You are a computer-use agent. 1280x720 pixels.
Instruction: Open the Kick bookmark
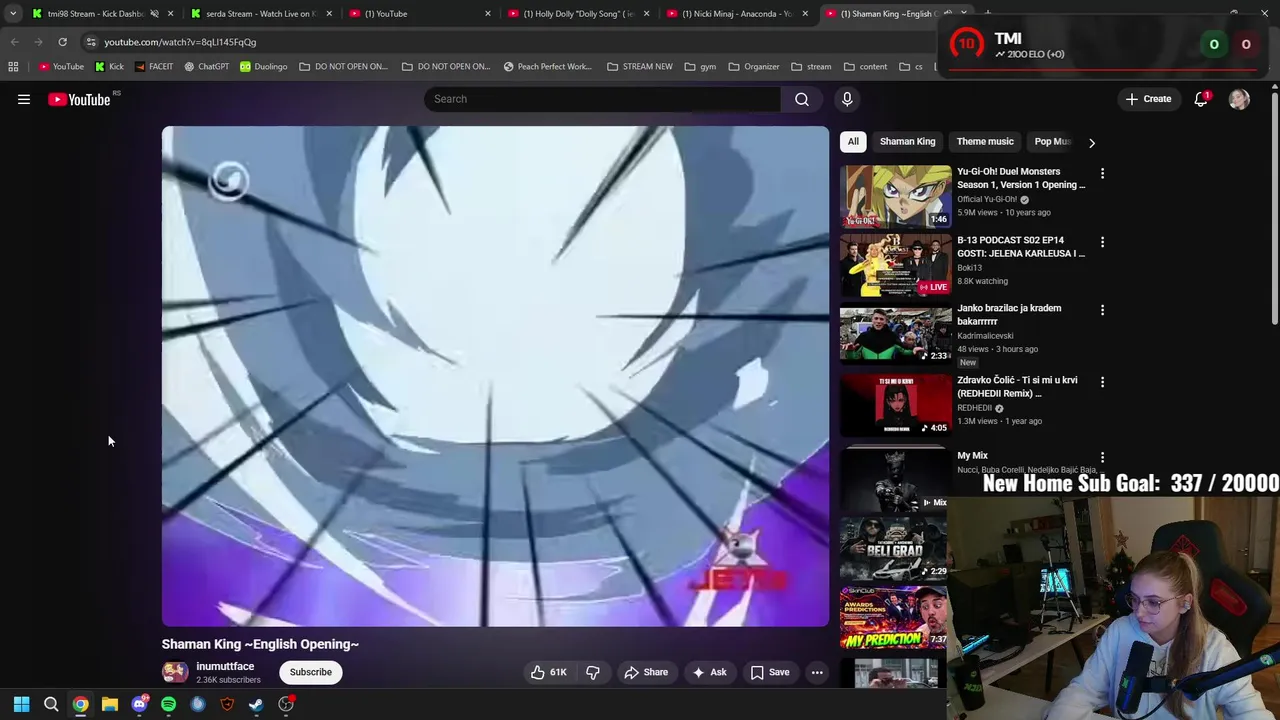click(x=109, y=67)
